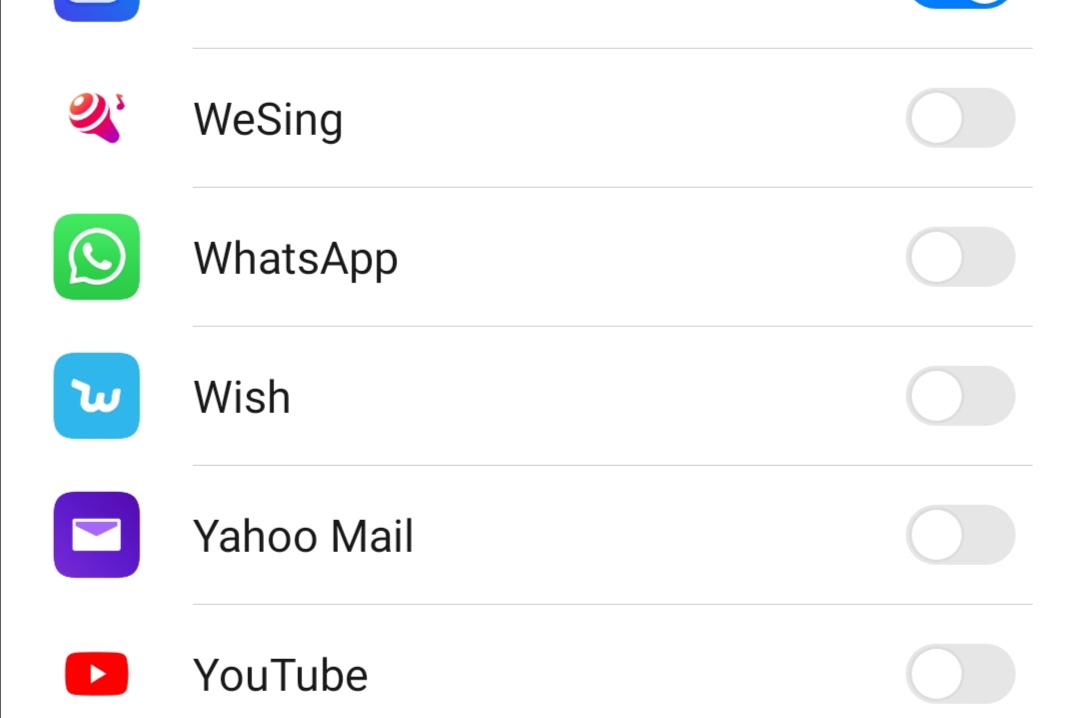Enable the YouTube toggle switch
The height and width of the screenshot is (718, 1080).
coord(960,674)
